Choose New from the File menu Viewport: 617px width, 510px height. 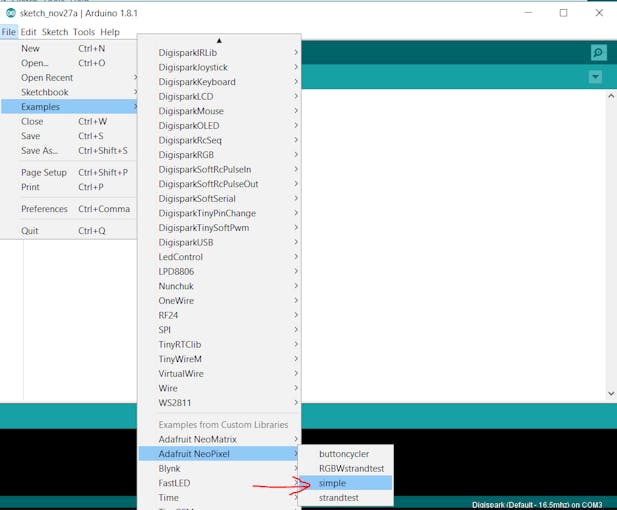(69, 48)
